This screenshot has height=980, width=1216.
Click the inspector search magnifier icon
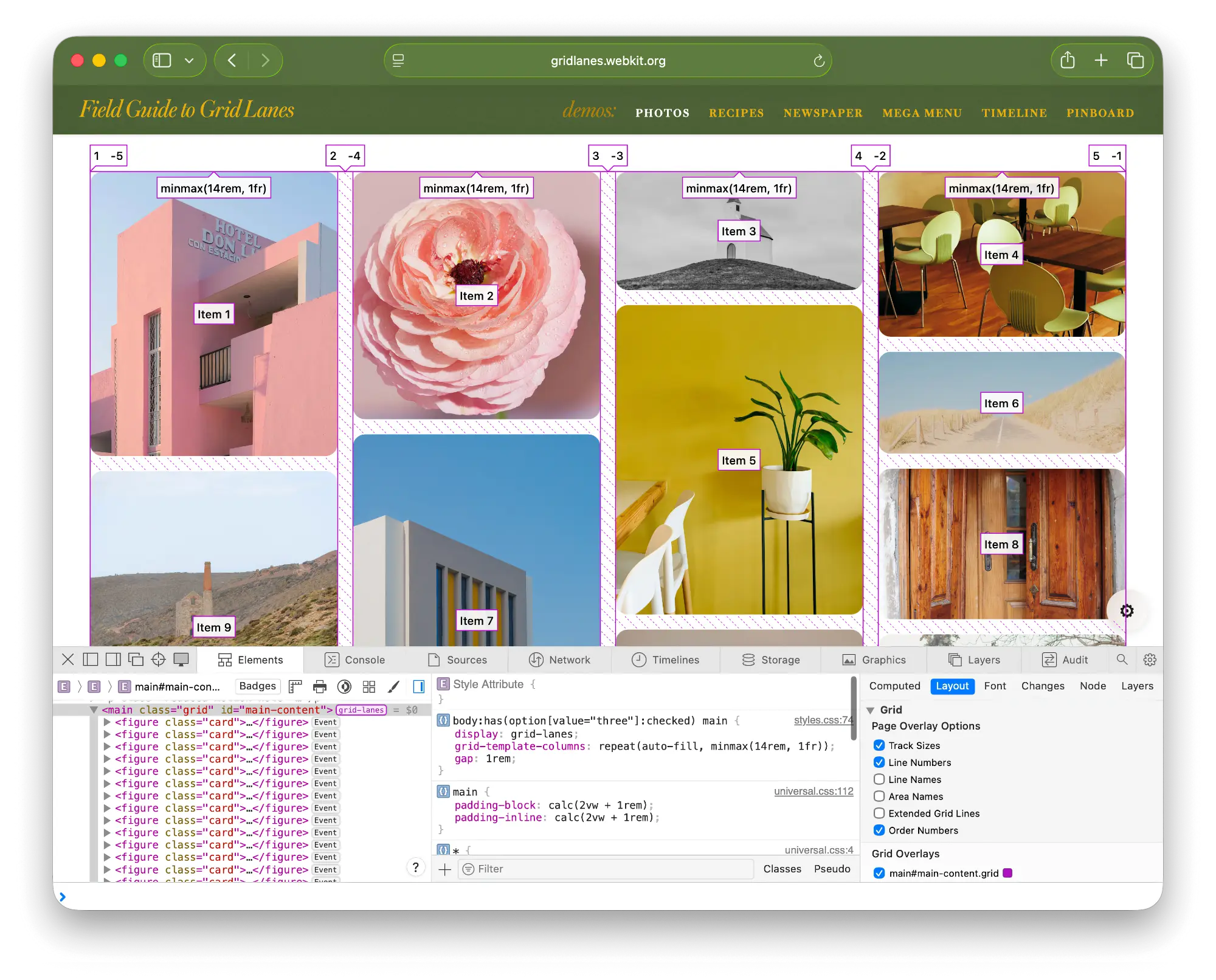(1122, 660)
